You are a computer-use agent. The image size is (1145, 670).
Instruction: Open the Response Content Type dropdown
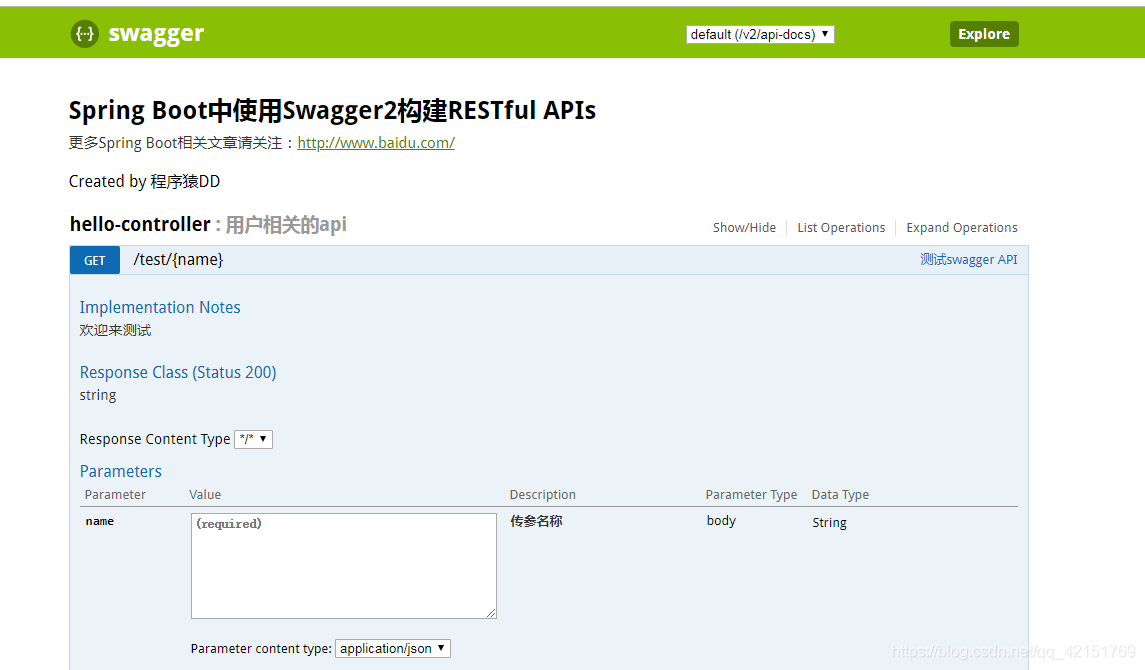coord(253,438)
